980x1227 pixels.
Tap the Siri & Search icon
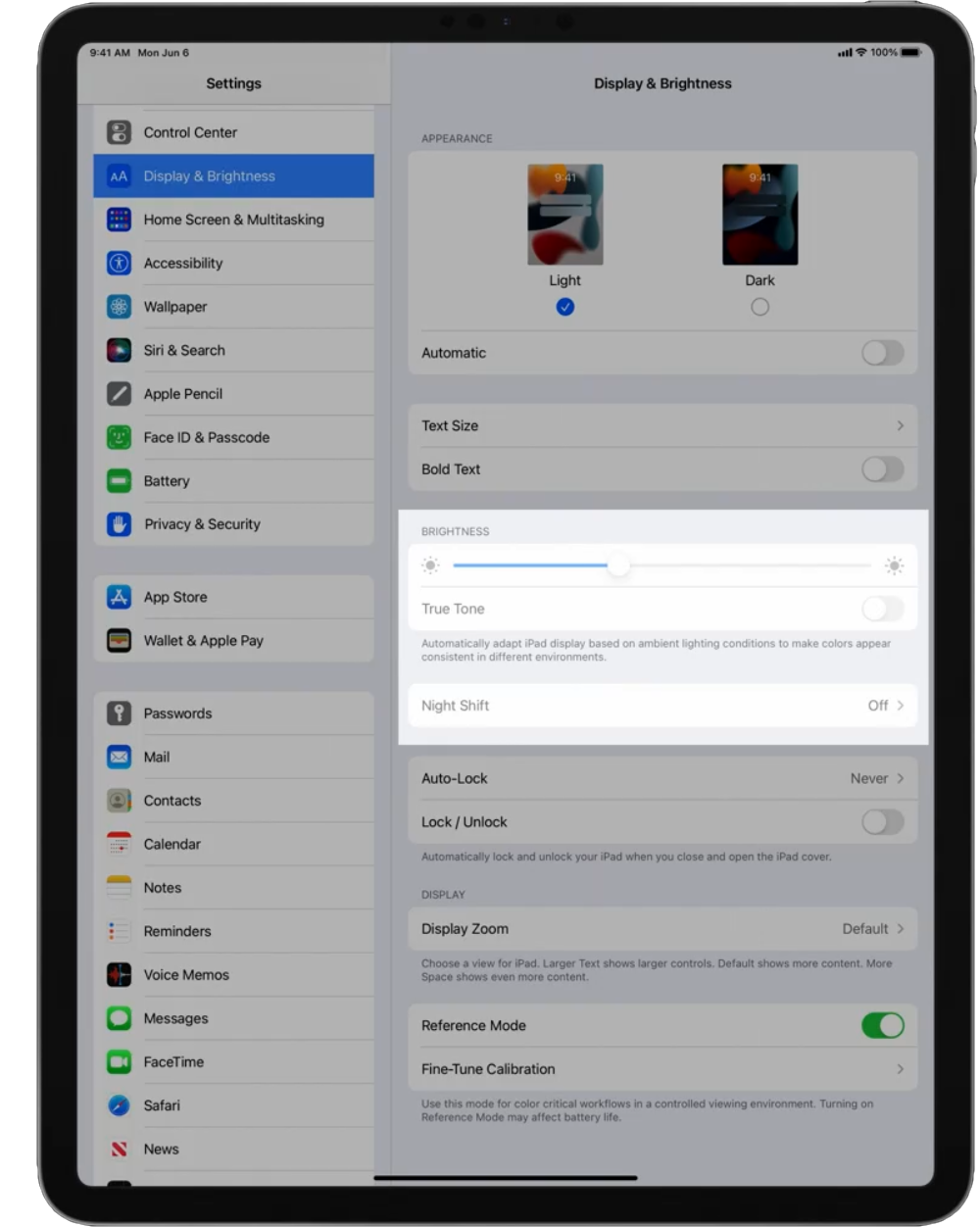point(119,350)
